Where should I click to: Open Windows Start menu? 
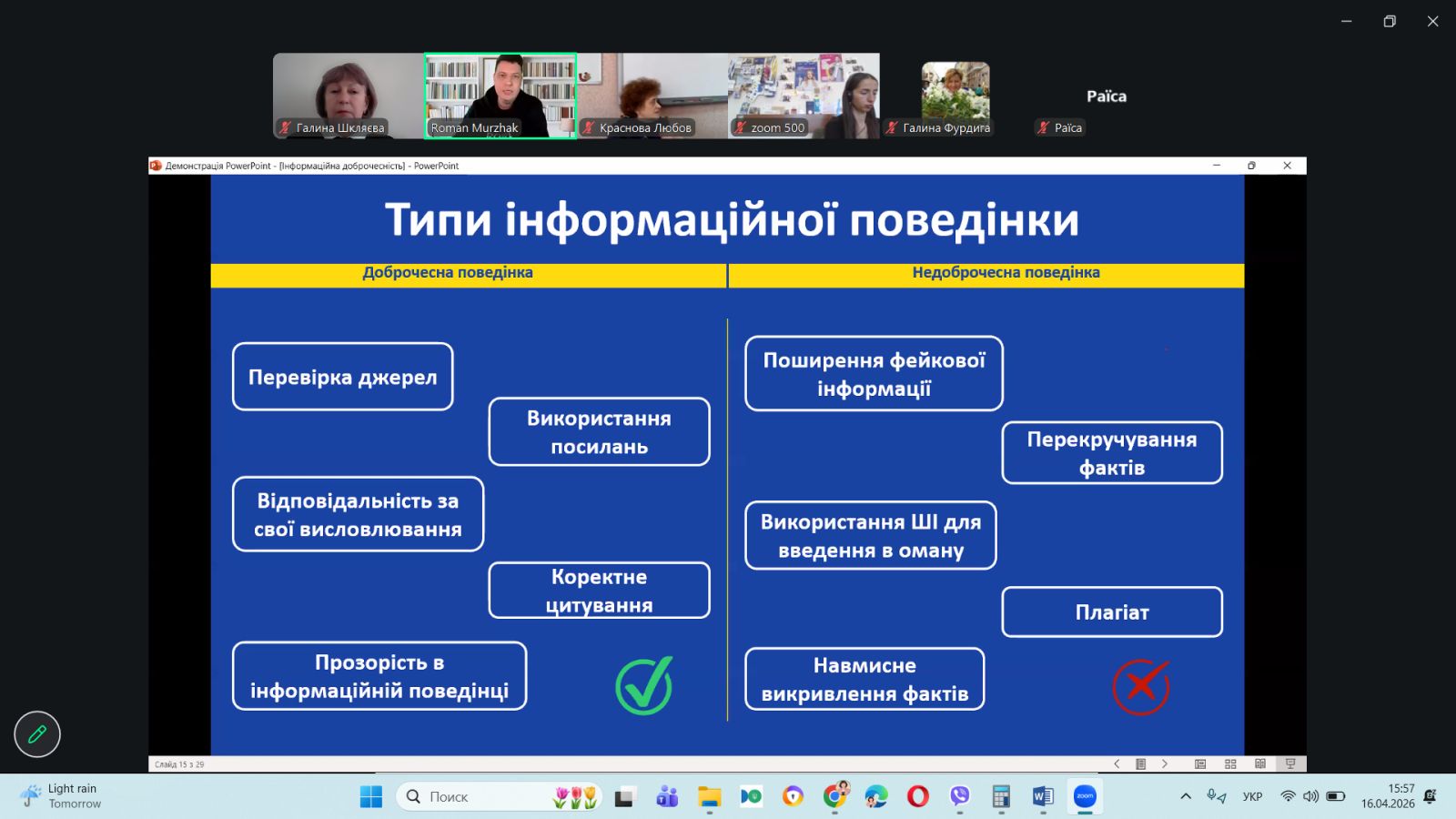pos(371,797)
